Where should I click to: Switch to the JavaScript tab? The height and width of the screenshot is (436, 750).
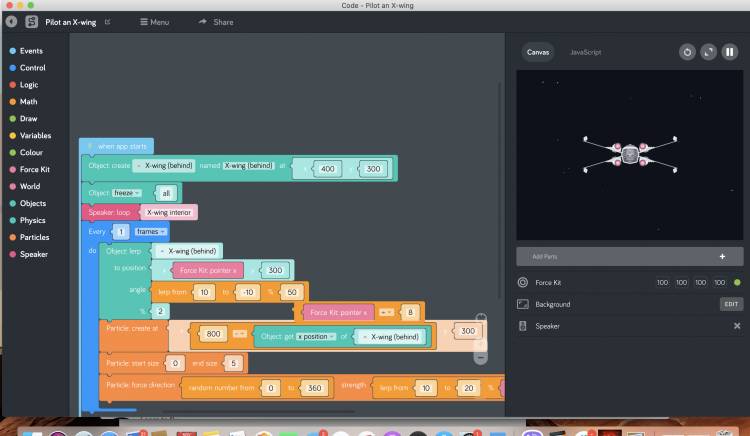coord(585,52)
